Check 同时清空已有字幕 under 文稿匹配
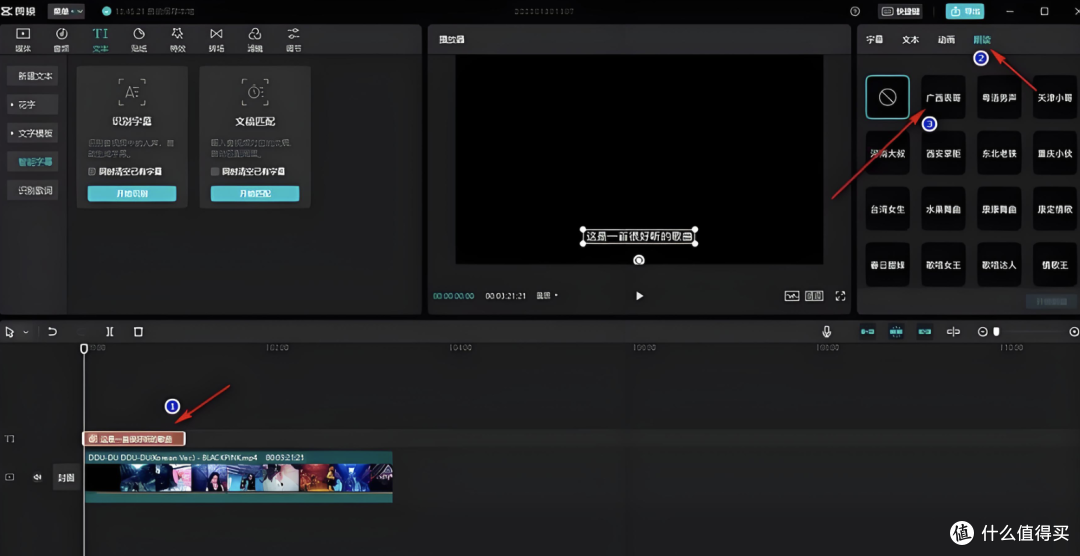 pos(215,171)
